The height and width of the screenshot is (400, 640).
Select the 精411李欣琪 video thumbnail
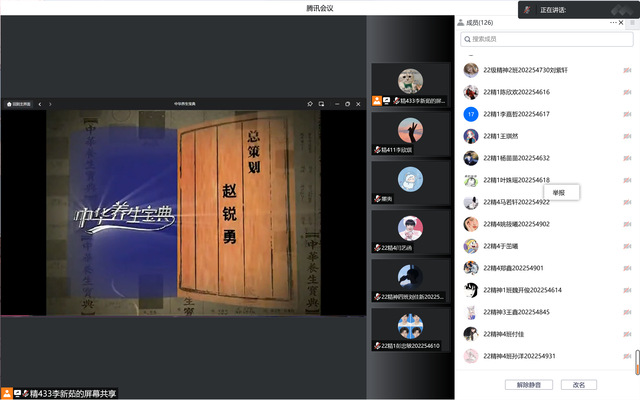point(410,133)
